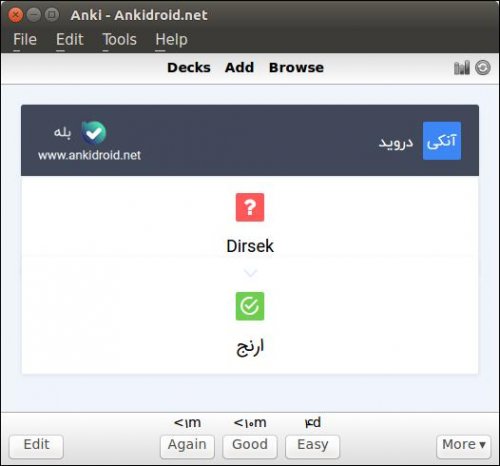Click the teal checkmark shield logo
Viewport: 500px width, 466px height.
(x=94, y=133)
